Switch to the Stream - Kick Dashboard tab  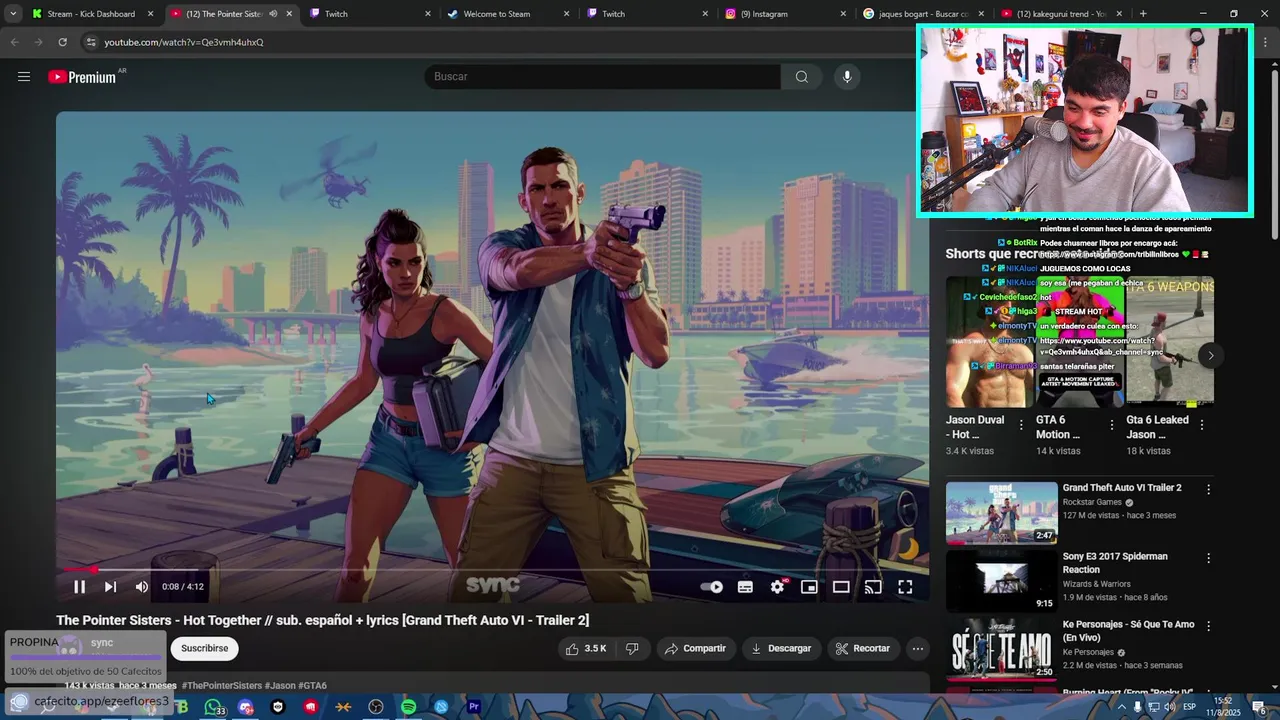tap(92, 14)
